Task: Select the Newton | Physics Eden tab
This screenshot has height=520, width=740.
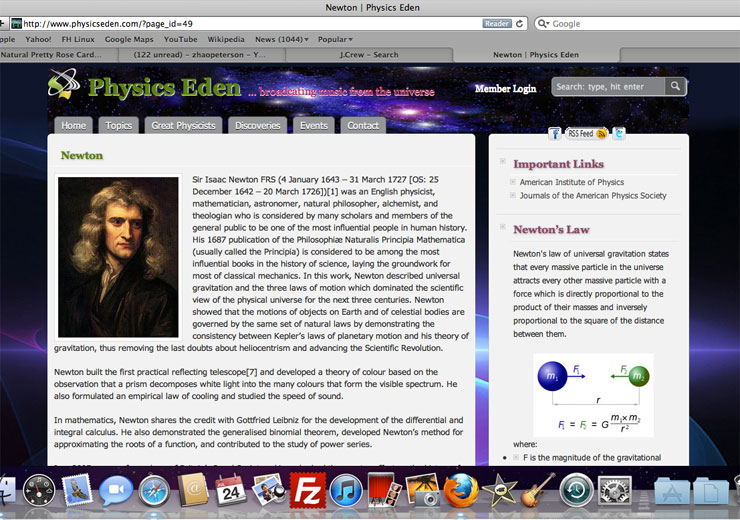Action: point(536,55)
